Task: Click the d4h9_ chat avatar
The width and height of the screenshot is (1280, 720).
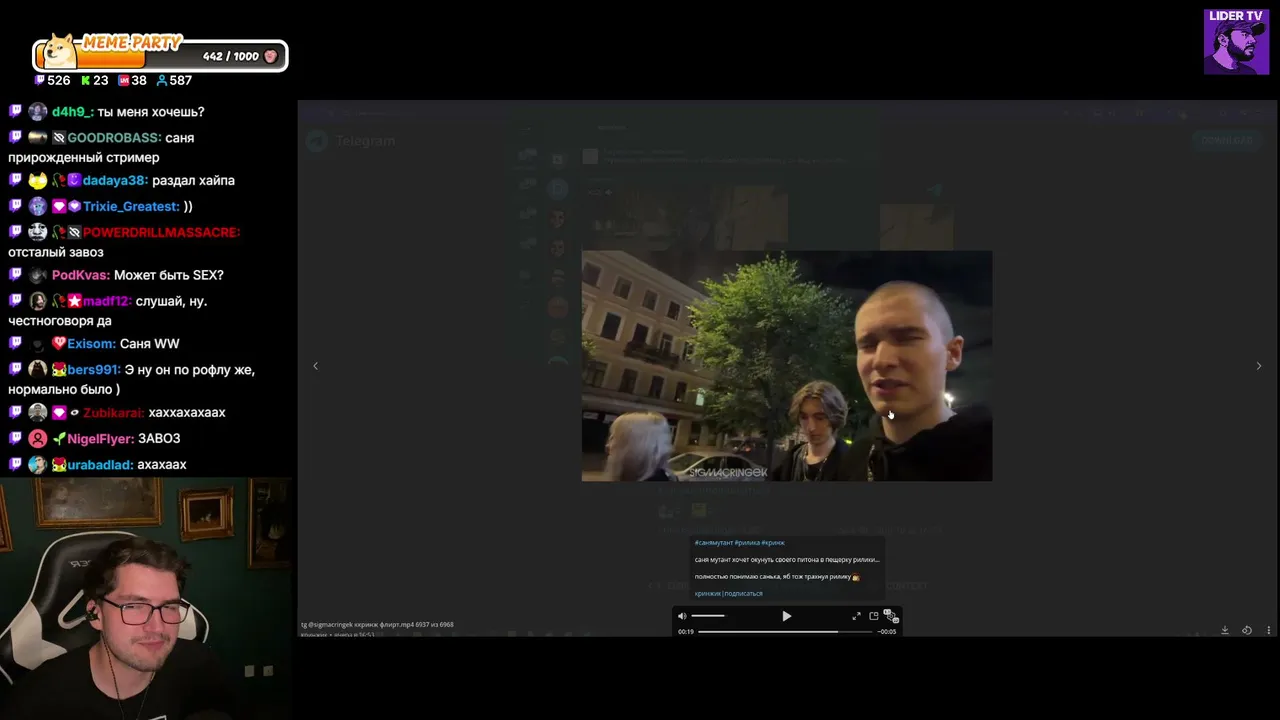Action: tap(38, 112)
